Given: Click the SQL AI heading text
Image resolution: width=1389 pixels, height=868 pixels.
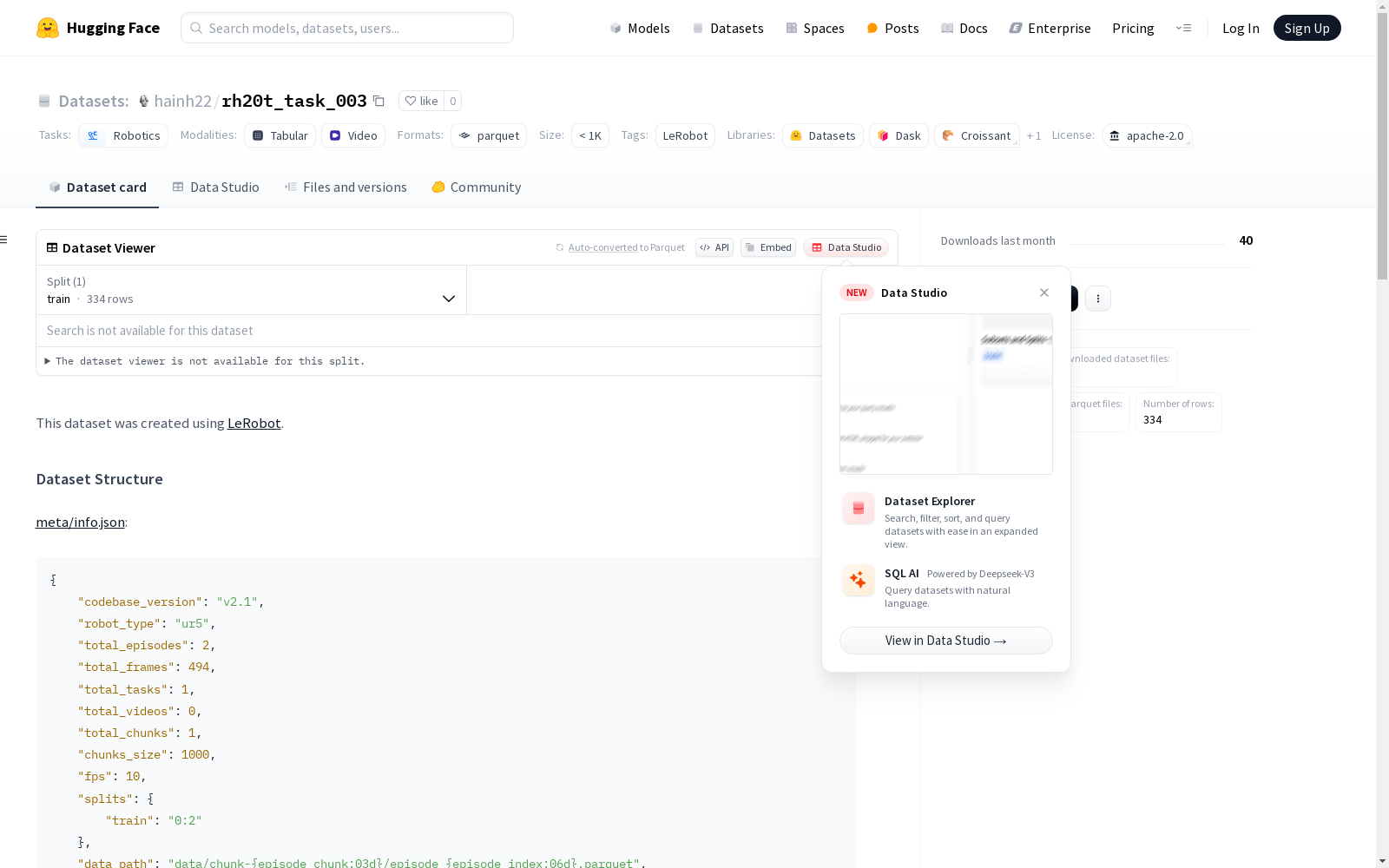Looking at the screenshot, I should 902,574.
